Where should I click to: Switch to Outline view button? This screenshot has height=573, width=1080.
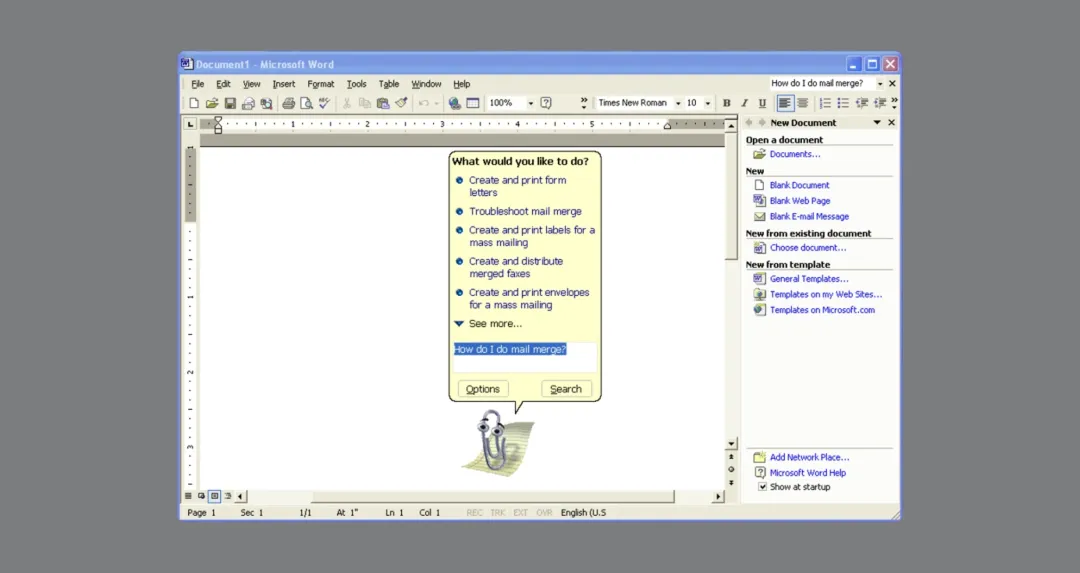pyautogui.click(x=227, y=496)
